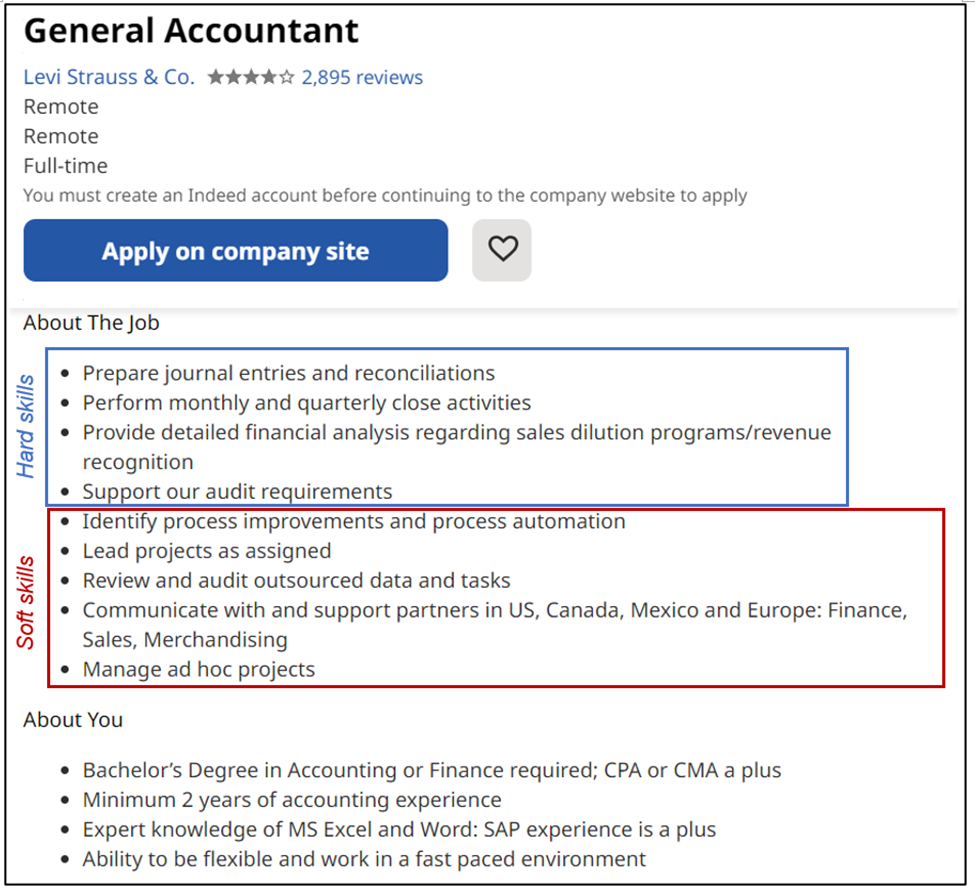Click the Hard skills label
The image size is (975, 895).
click(x=24, y=424)
